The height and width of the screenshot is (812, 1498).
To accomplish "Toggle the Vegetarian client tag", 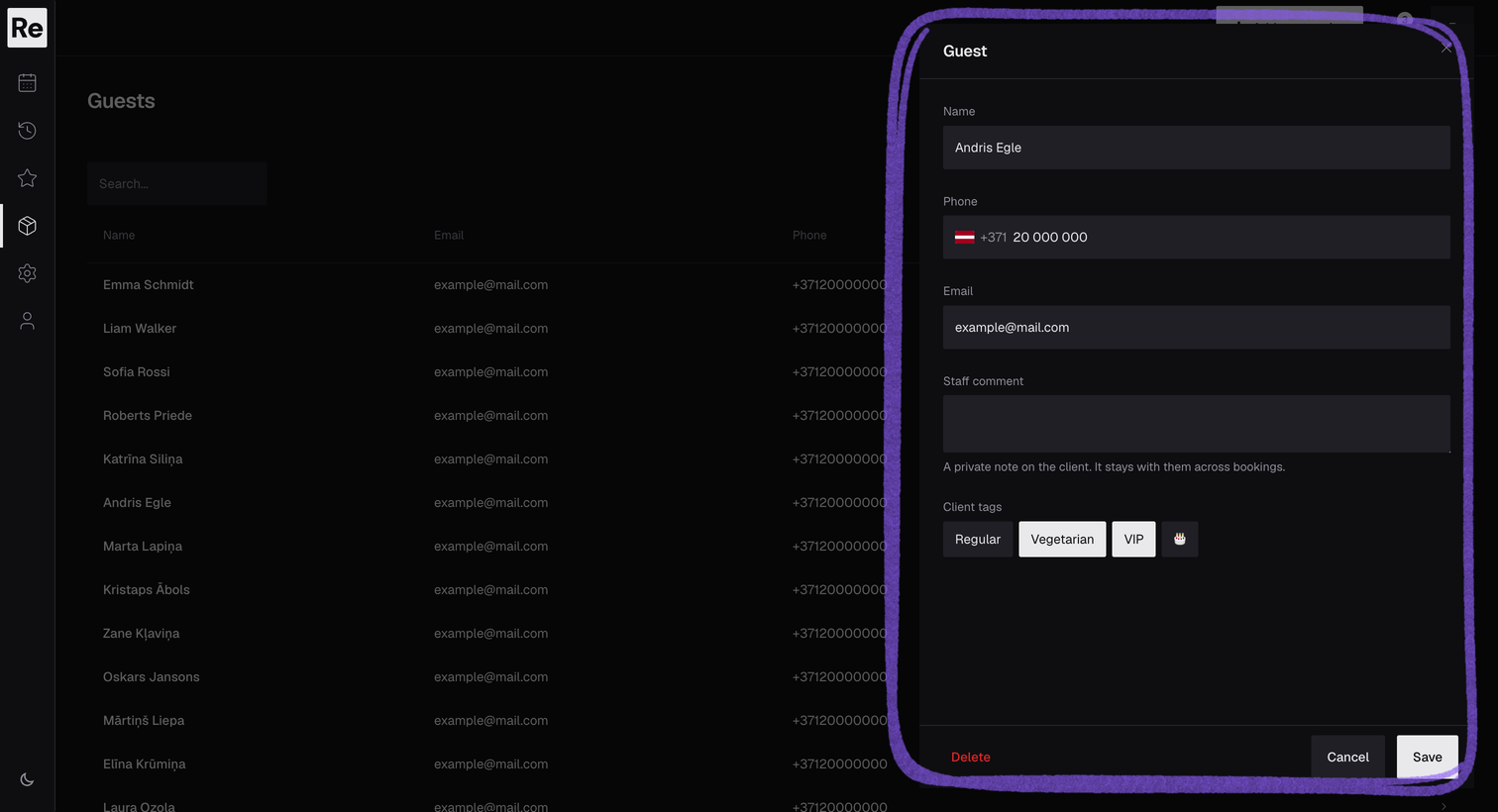I will tap(1062, 540).
